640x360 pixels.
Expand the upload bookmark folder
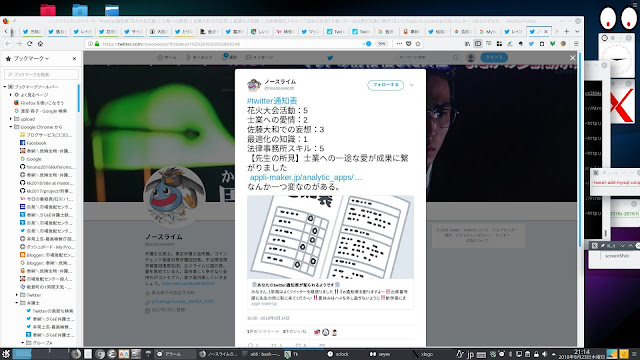tap(11, 119)
